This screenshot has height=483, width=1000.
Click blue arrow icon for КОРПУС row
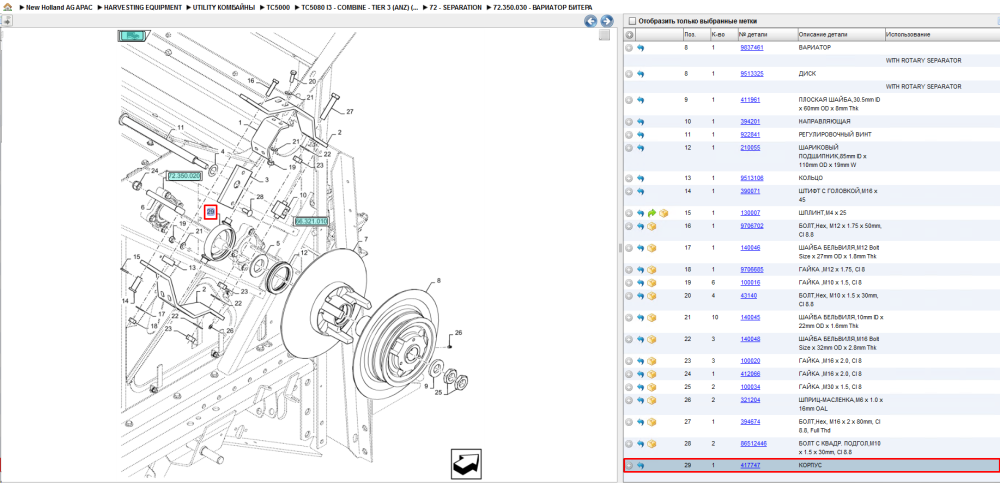[x=641, y=466]
